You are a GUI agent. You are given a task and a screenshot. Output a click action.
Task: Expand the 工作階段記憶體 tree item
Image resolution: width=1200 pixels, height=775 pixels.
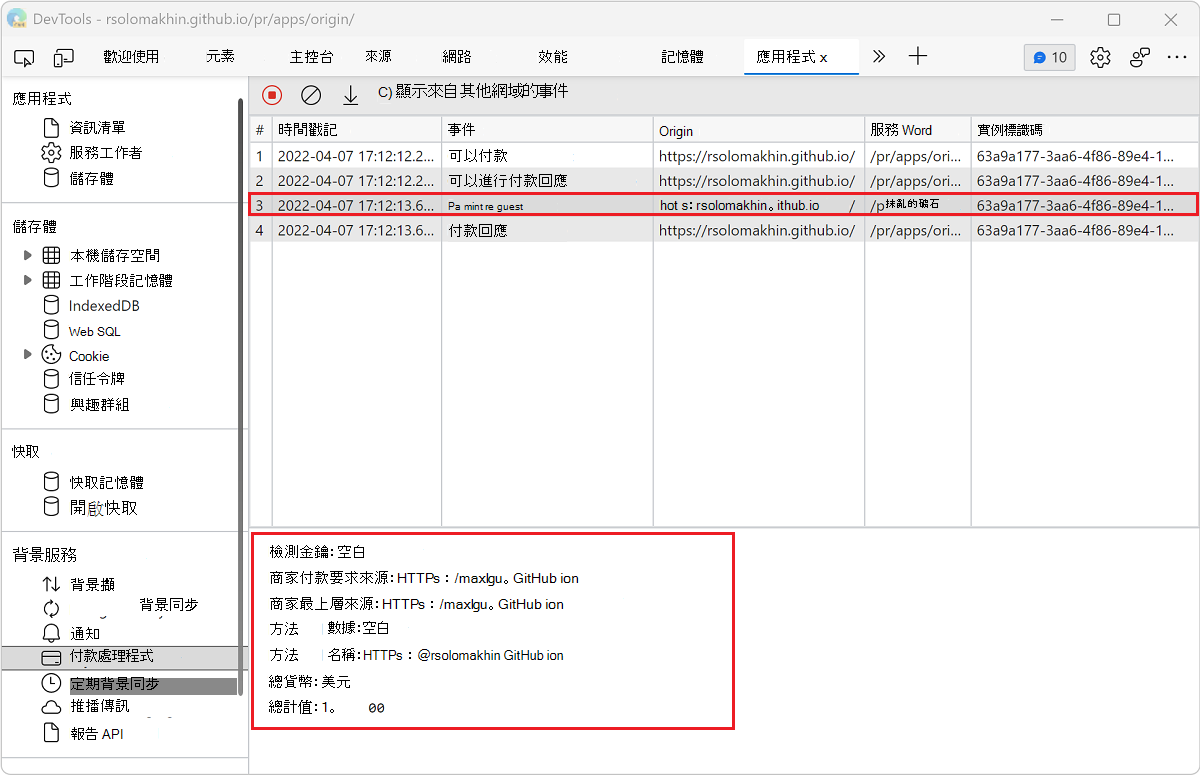click(x=29, y=280)
